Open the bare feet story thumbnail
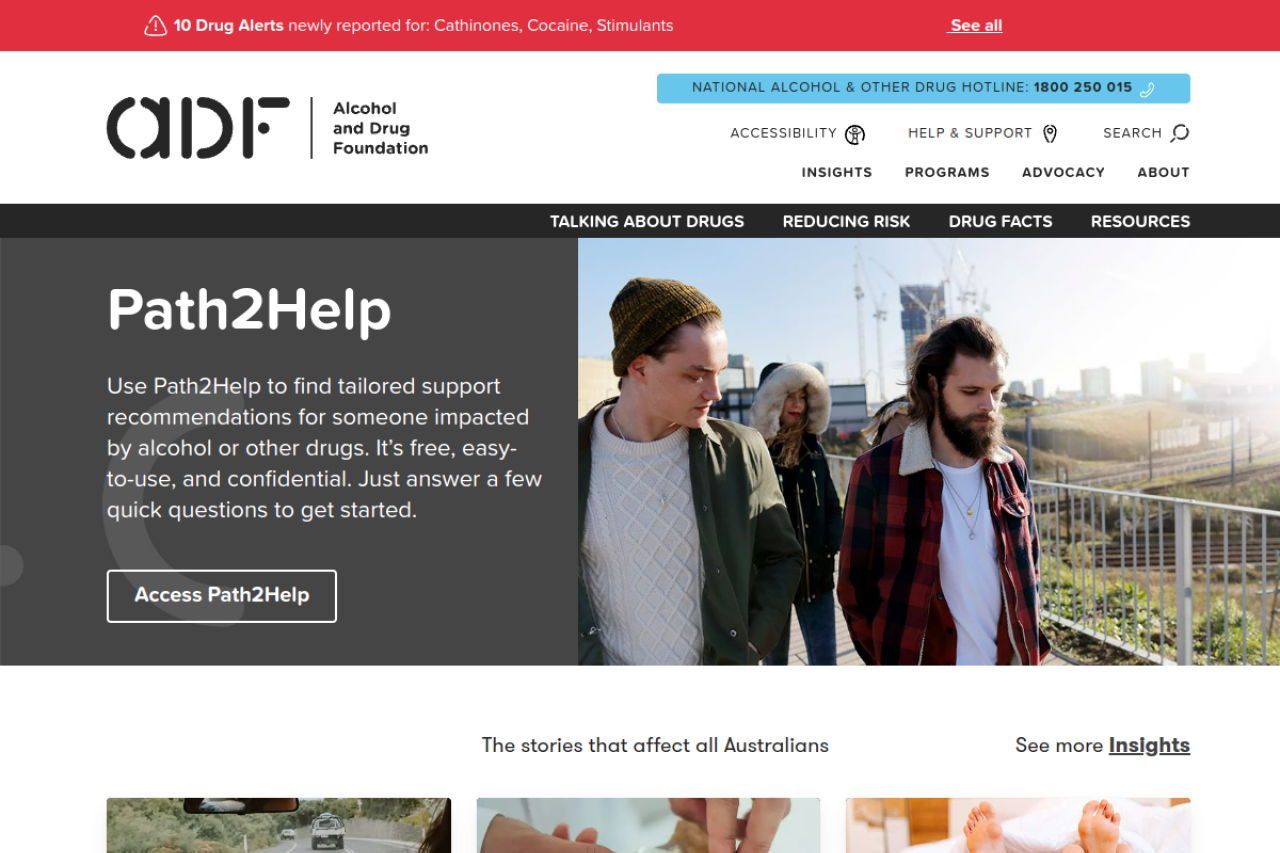Image resolution: width=1280 pixels, height=853 pixels. [1018, 825]
